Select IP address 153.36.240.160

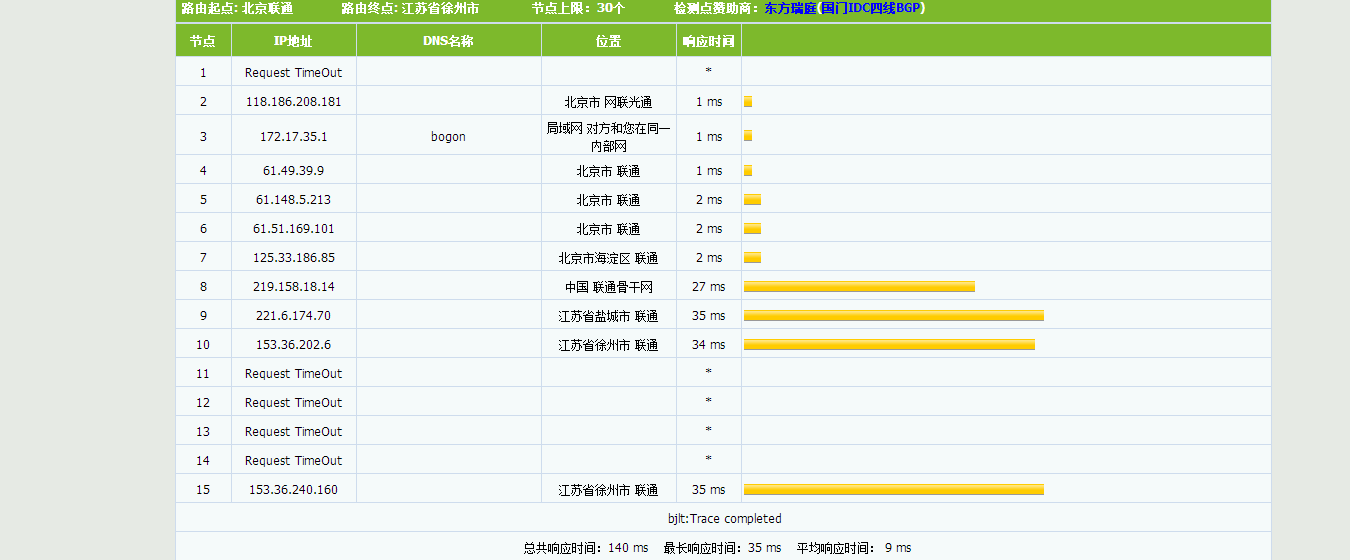tap(293, 490)
